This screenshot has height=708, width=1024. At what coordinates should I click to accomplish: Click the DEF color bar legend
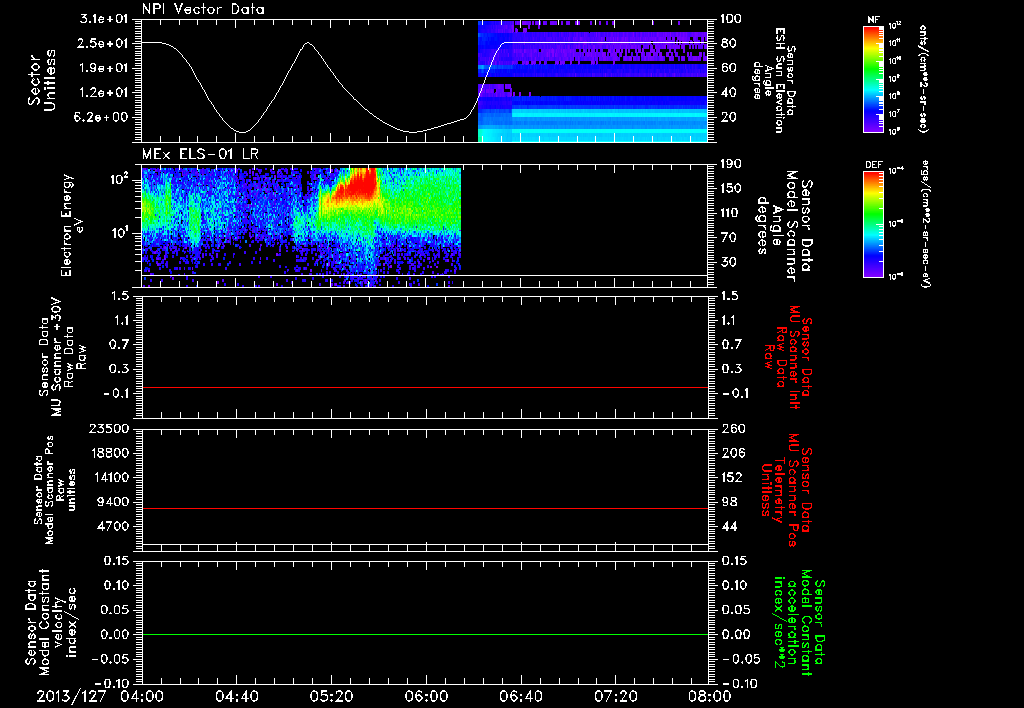click(874, 223)
